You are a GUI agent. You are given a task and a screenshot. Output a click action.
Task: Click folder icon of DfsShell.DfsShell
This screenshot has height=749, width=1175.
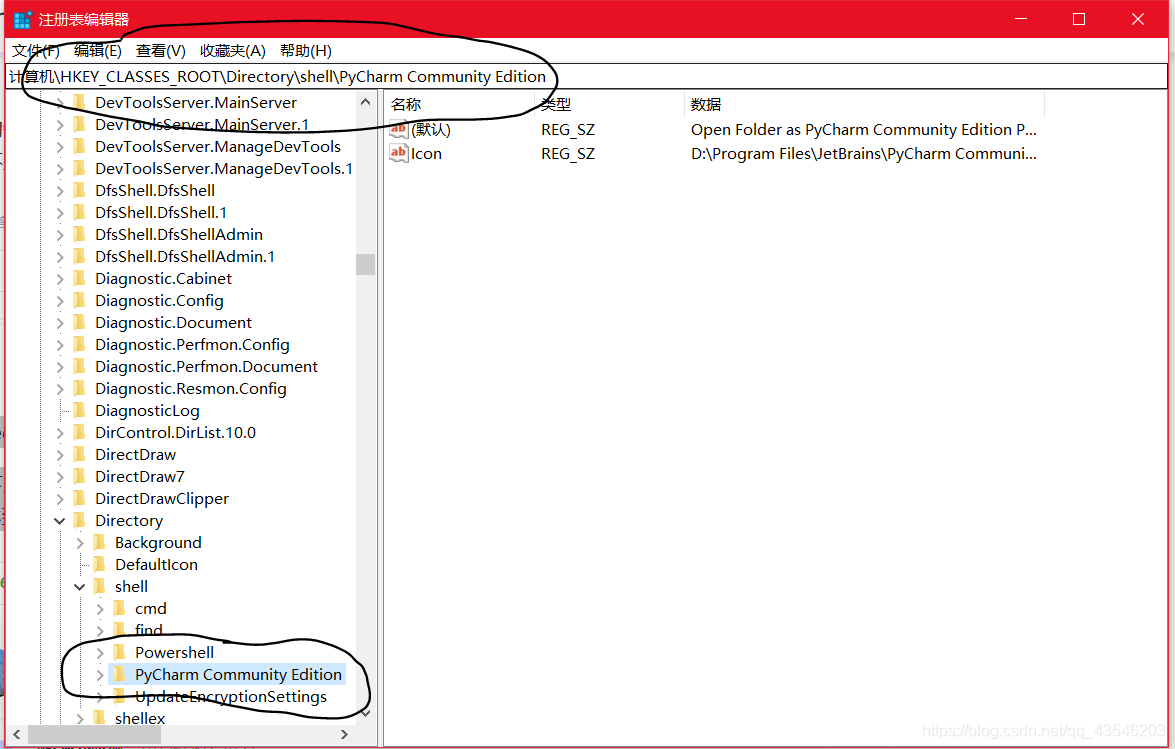tap(79, 190)
